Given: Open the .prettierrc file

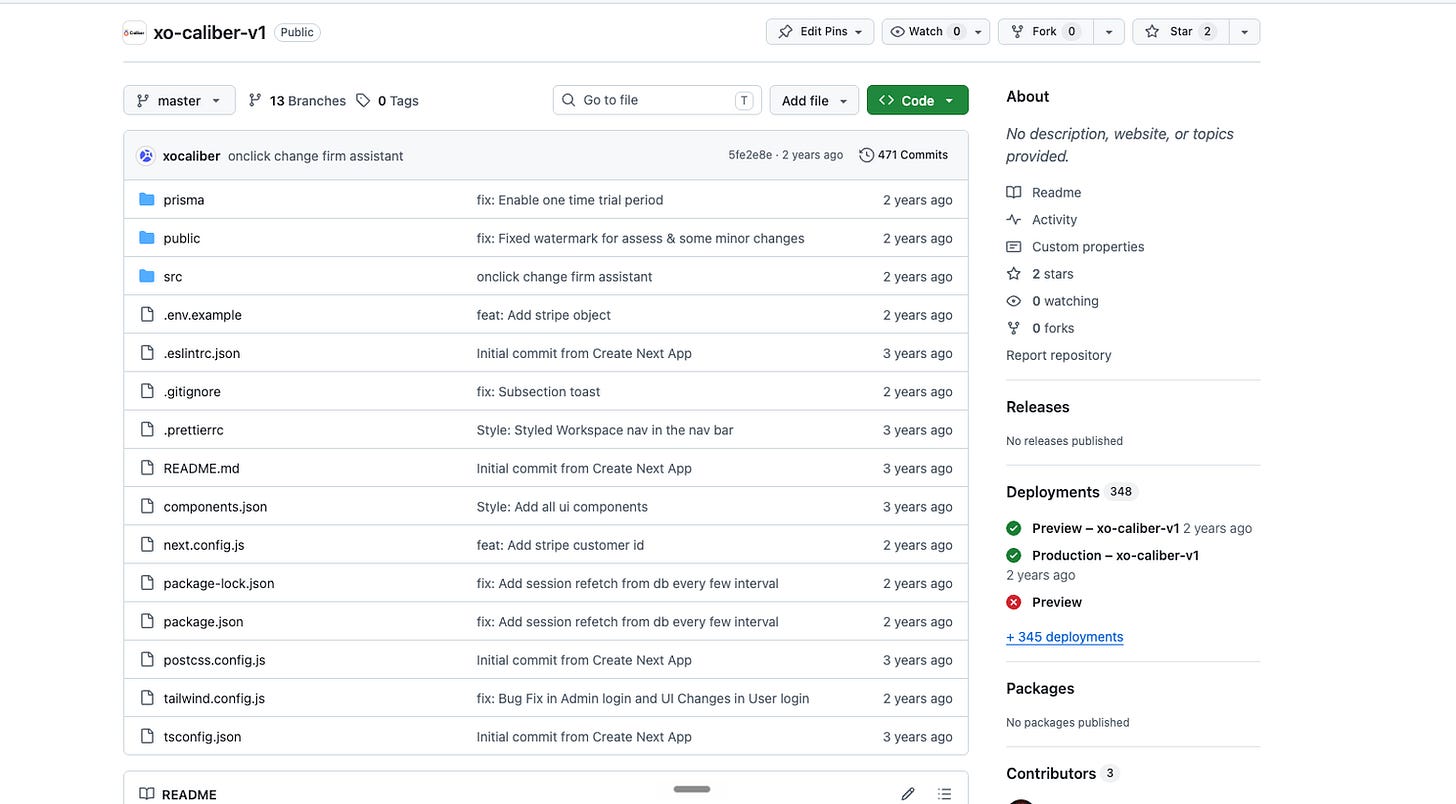Looking at the screenshot, I should pos(193,430).
